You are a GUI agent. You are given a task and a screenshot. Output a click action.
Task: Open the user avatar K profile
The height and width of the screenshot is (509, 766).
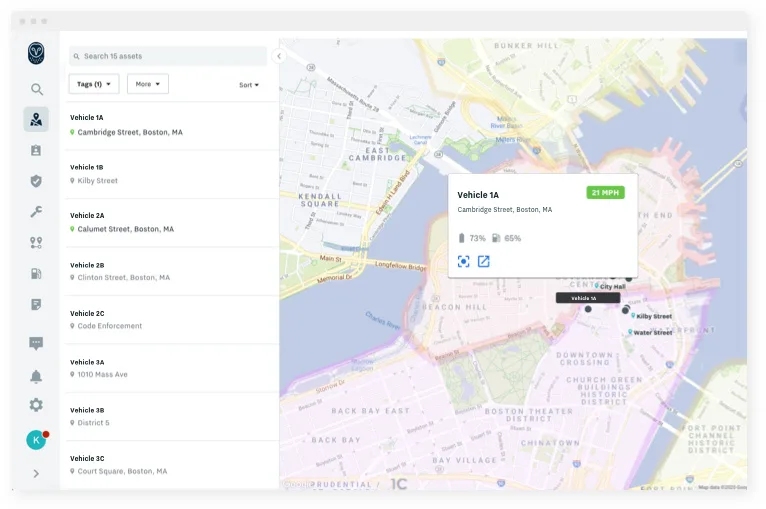[37, 440]
